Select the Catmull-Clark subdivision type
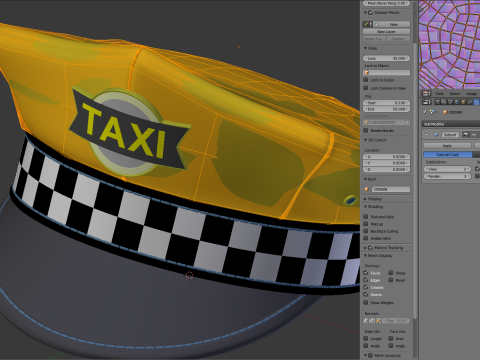The height and width of the screenshot is (360, 480). point(448,155)
